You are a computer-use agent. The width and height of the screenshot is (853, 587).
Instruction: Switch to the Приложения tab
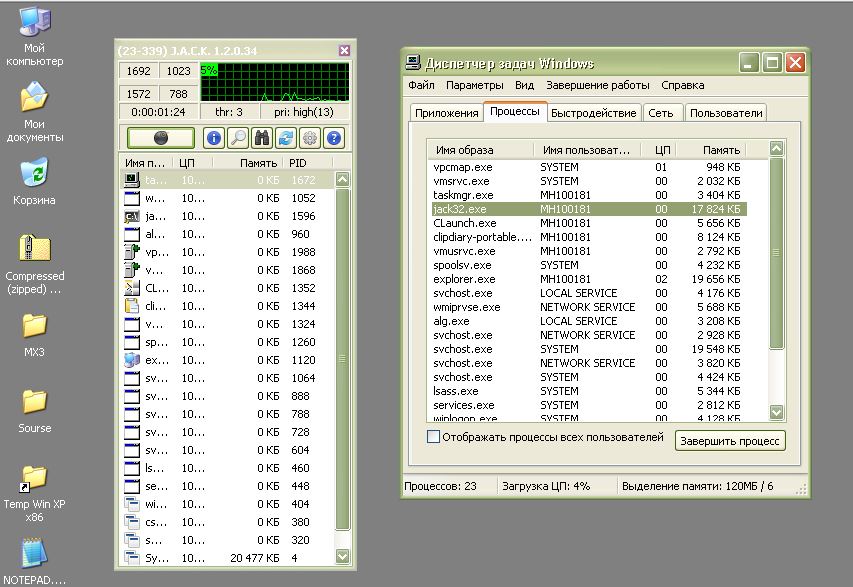point(445,113)
